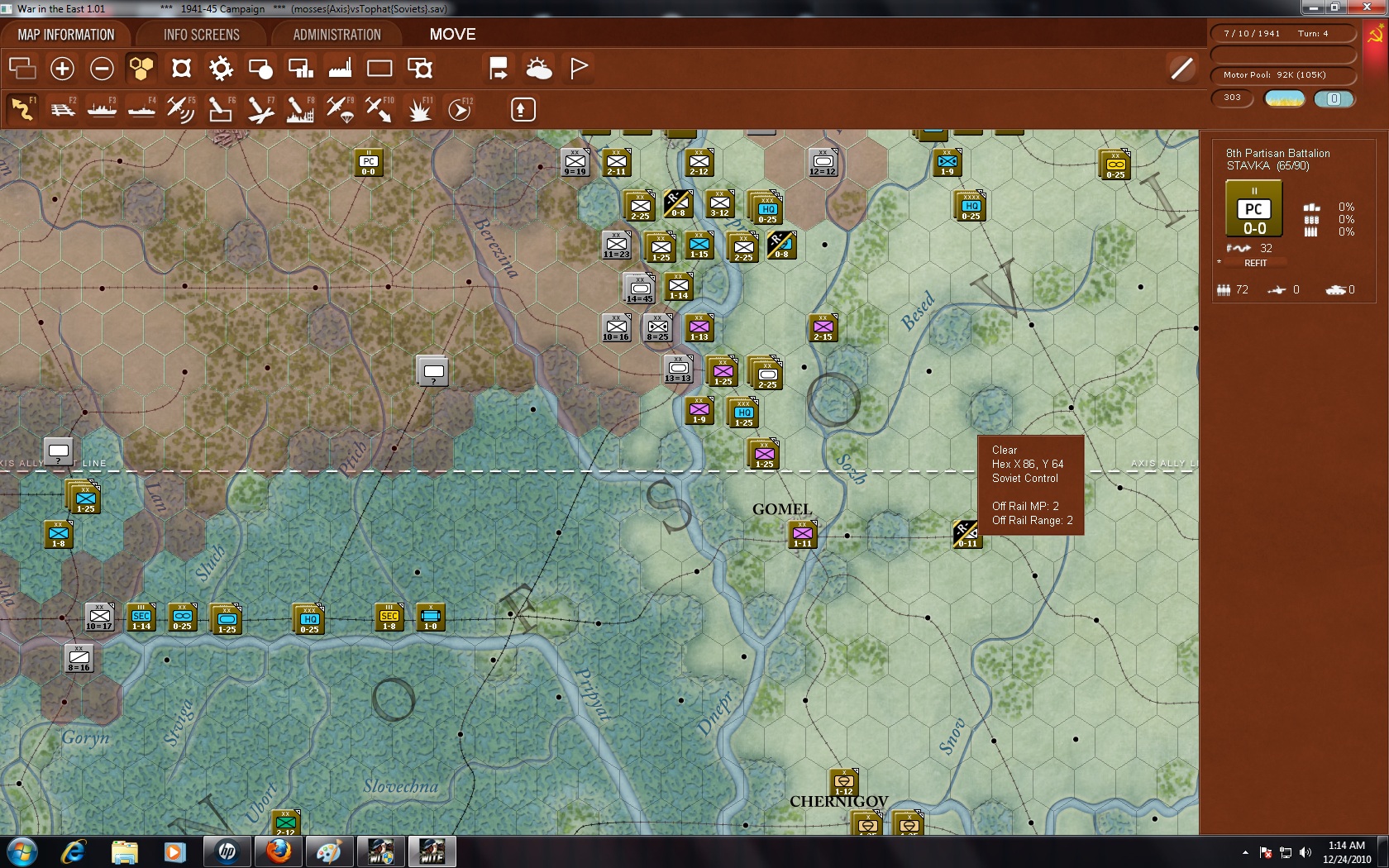
Task: Open the MAP INFORMATION tab
Action: pos(66,35)
